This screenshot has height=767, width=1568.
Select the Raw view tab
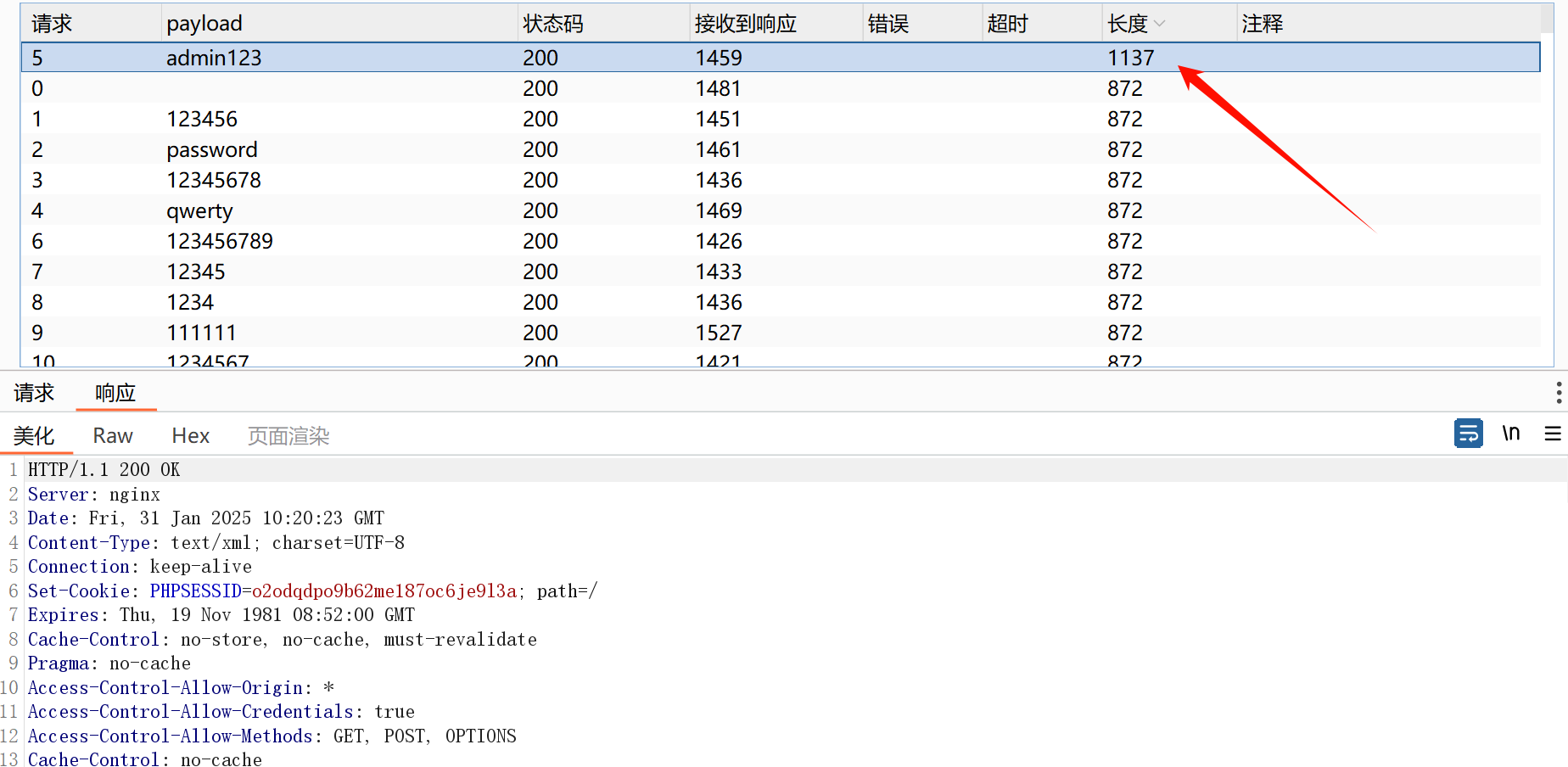(113, 436)
